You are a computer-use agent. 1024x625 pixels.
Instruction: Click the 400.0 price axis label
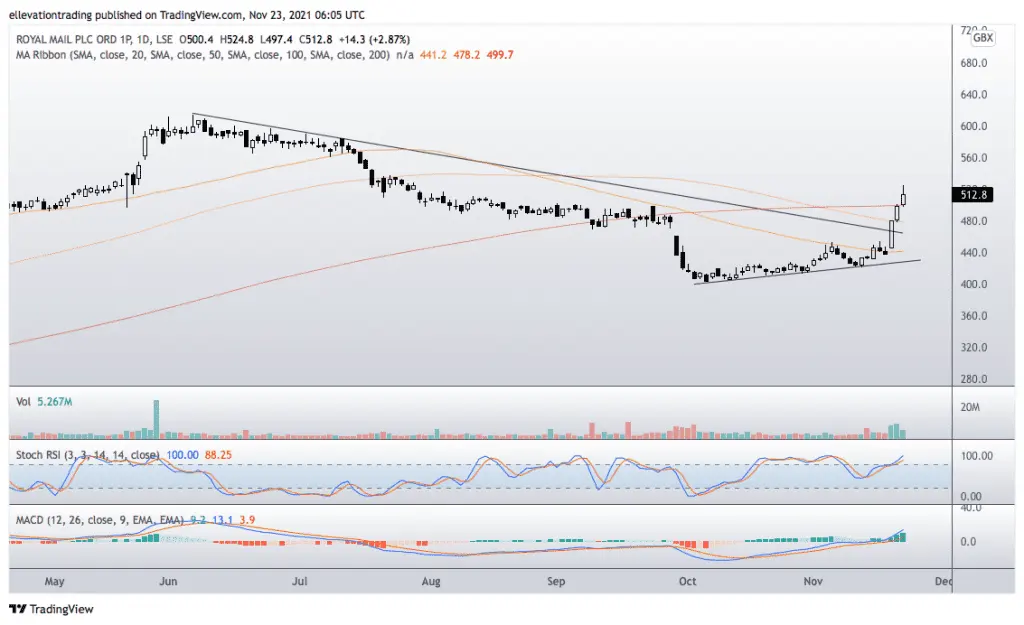[x=974, y=284]
